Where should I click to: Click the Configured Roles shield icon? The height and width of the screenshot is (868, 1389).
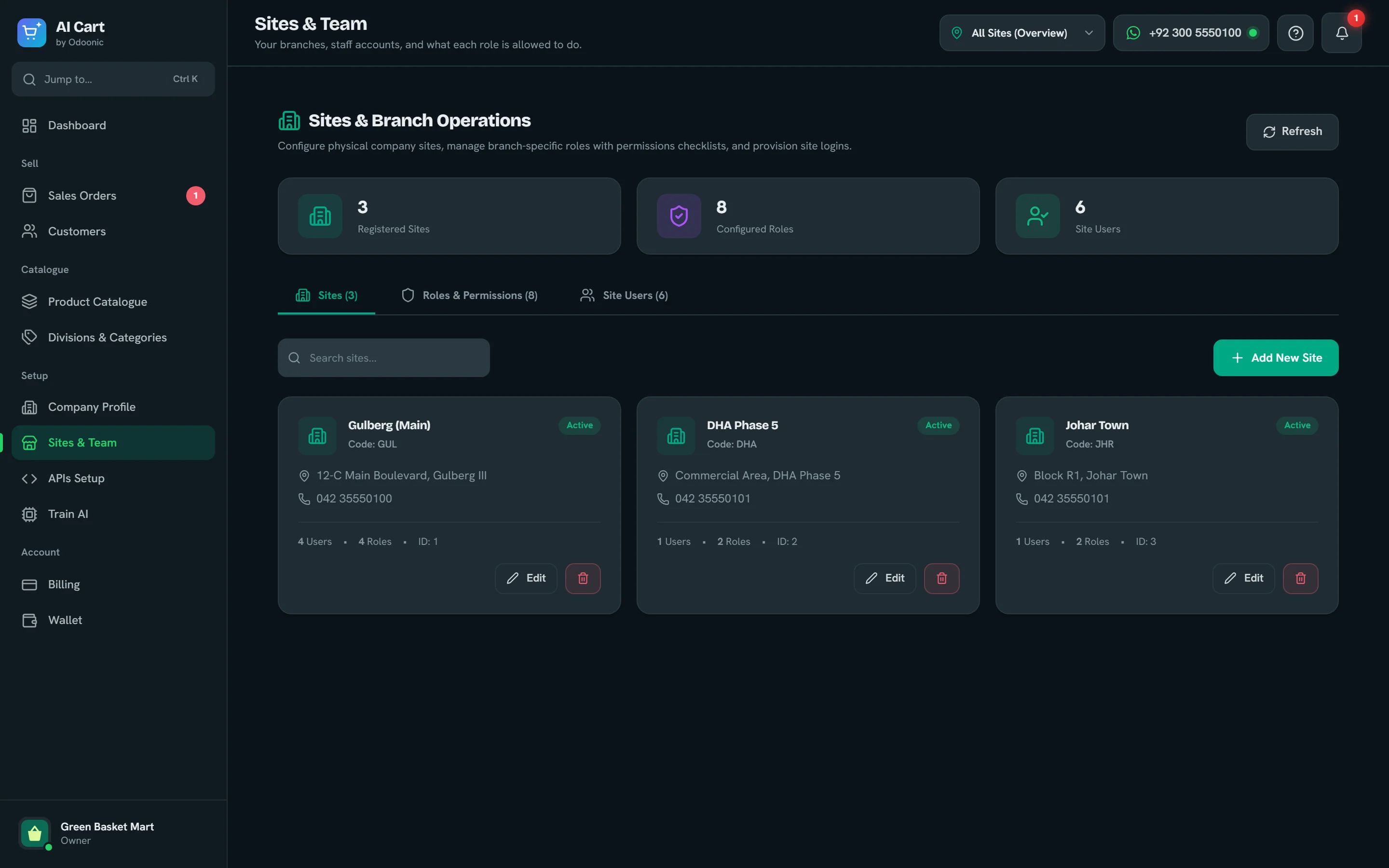pos(679,216)
